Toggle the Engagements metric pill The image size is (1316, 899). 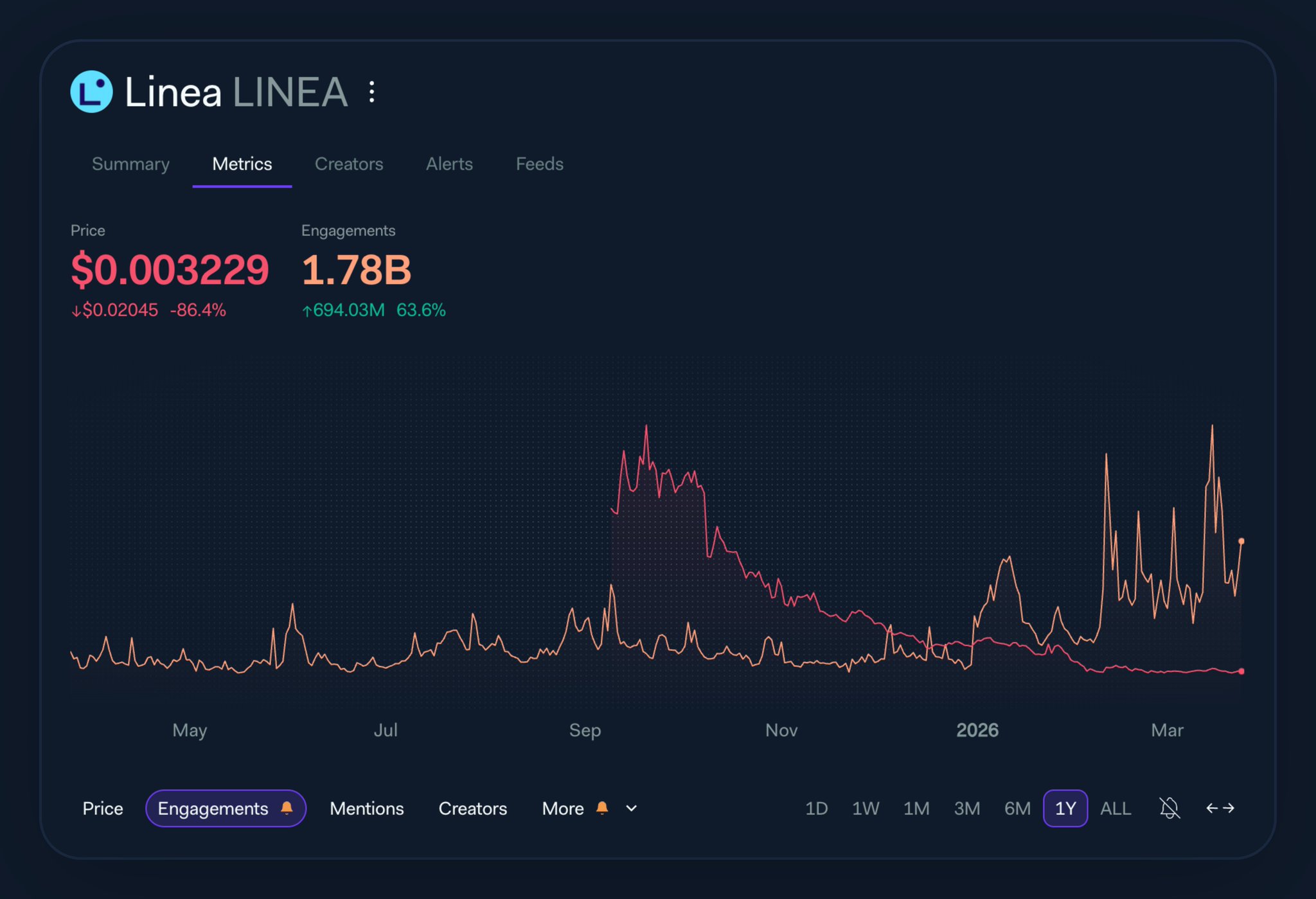coord(213,808)
